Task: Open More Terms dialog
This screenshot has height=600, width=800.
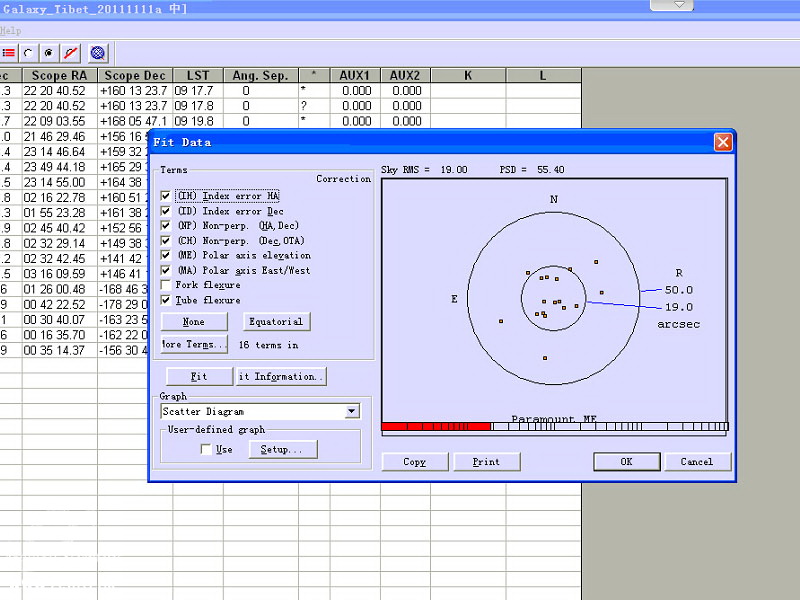Action: point(194,344)
